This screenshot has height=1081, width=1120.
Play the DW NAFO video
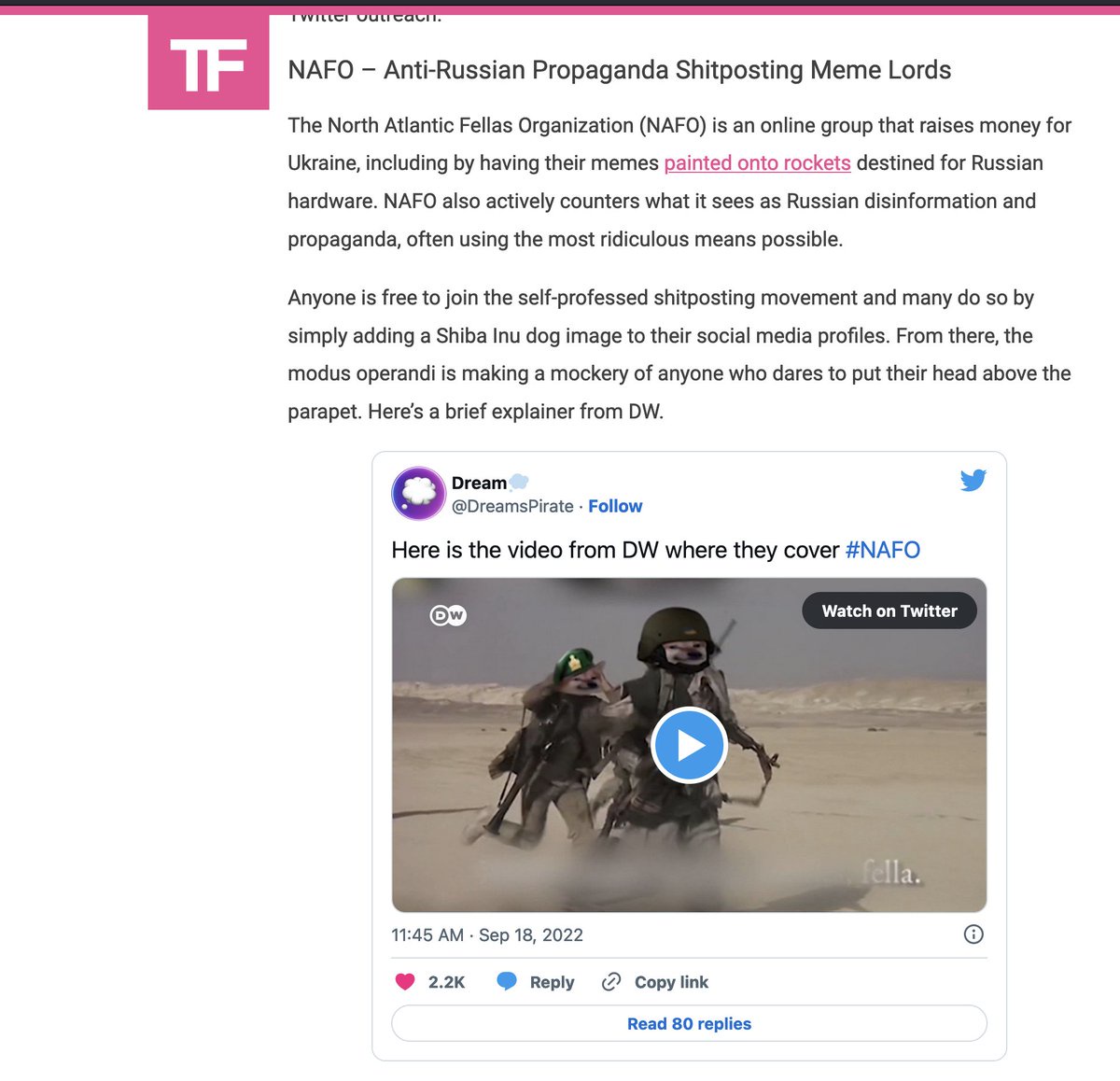[x=689, y=745]
